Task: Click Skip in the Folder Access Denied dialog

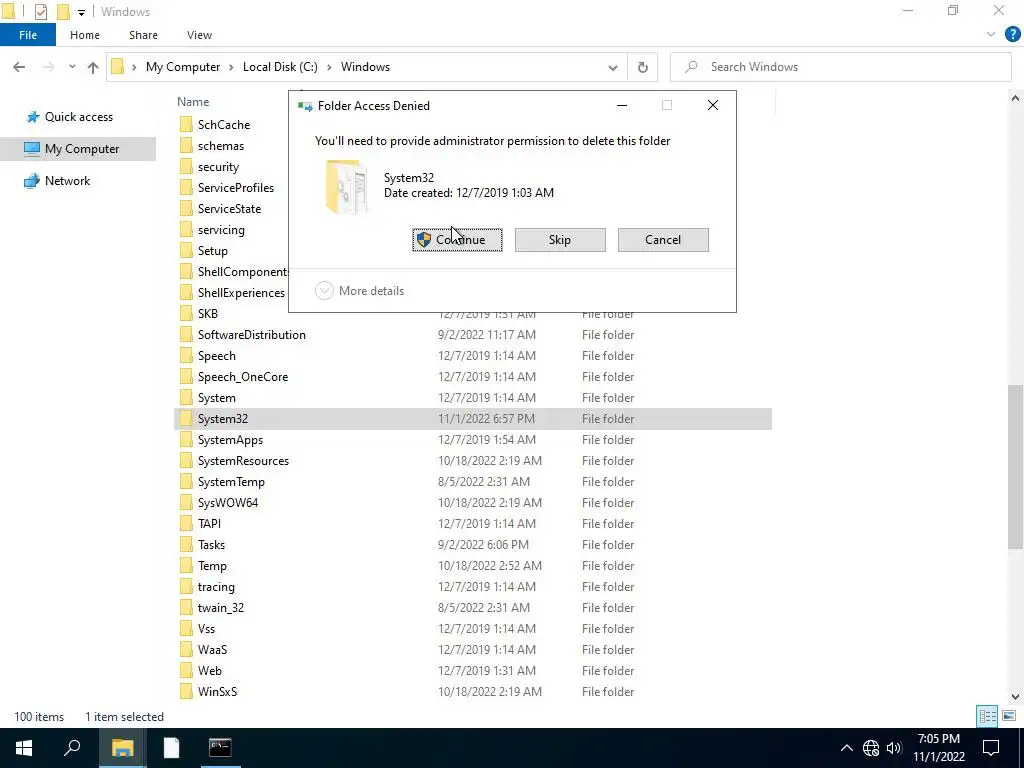Action: pos(560,240)
